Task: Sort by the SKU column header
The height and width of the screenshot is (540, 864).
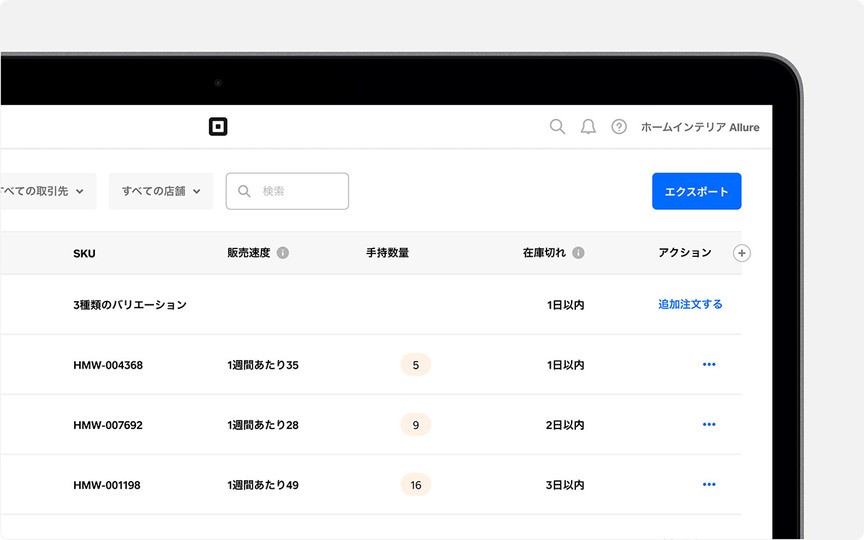Action: (x=84, y=253)
